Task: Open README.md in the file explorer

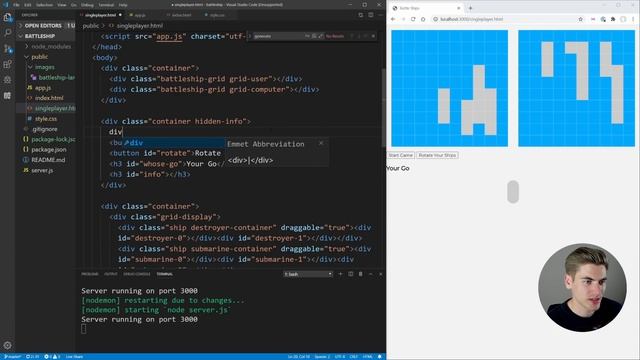Action: [48, 160]
